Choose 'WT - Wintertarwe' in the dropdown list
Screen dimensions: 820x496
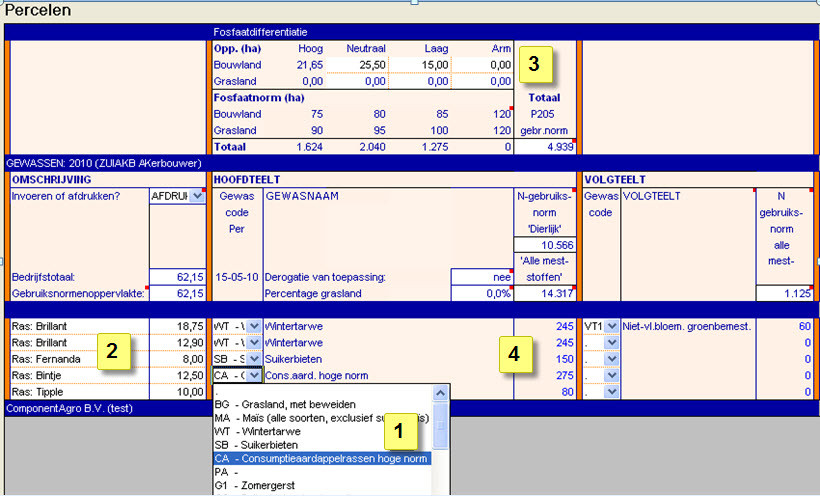(x=263, y=431)
